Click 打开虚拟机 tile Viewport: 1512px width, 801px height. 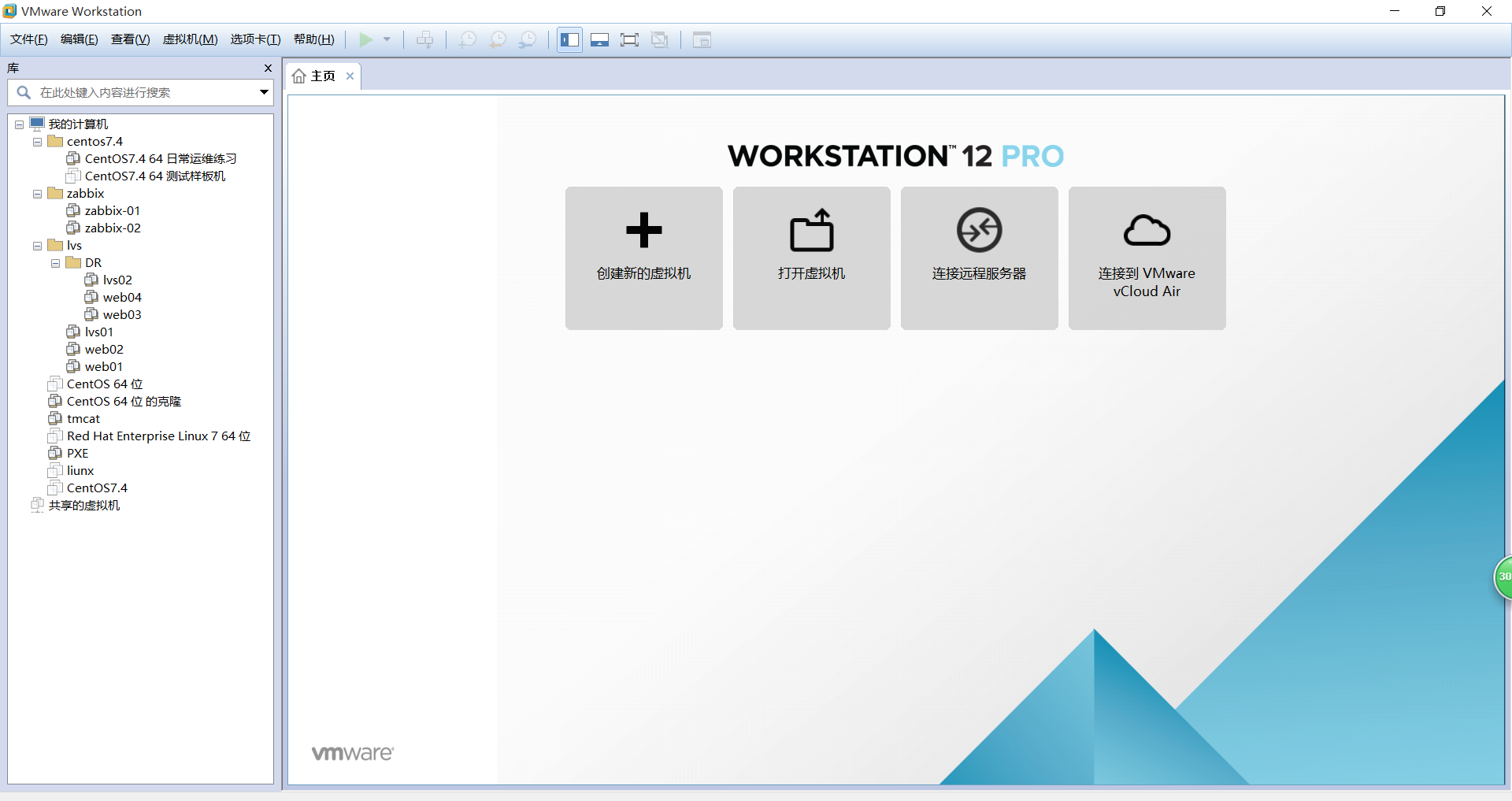point(811,258)
